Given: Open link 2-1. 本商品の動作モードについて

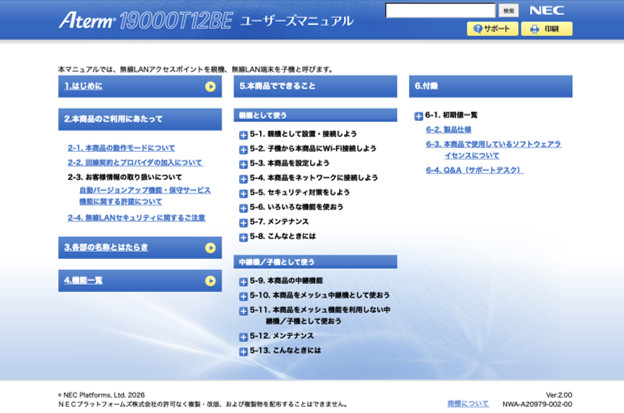Looking at the screenshot, I should point(121,148).
